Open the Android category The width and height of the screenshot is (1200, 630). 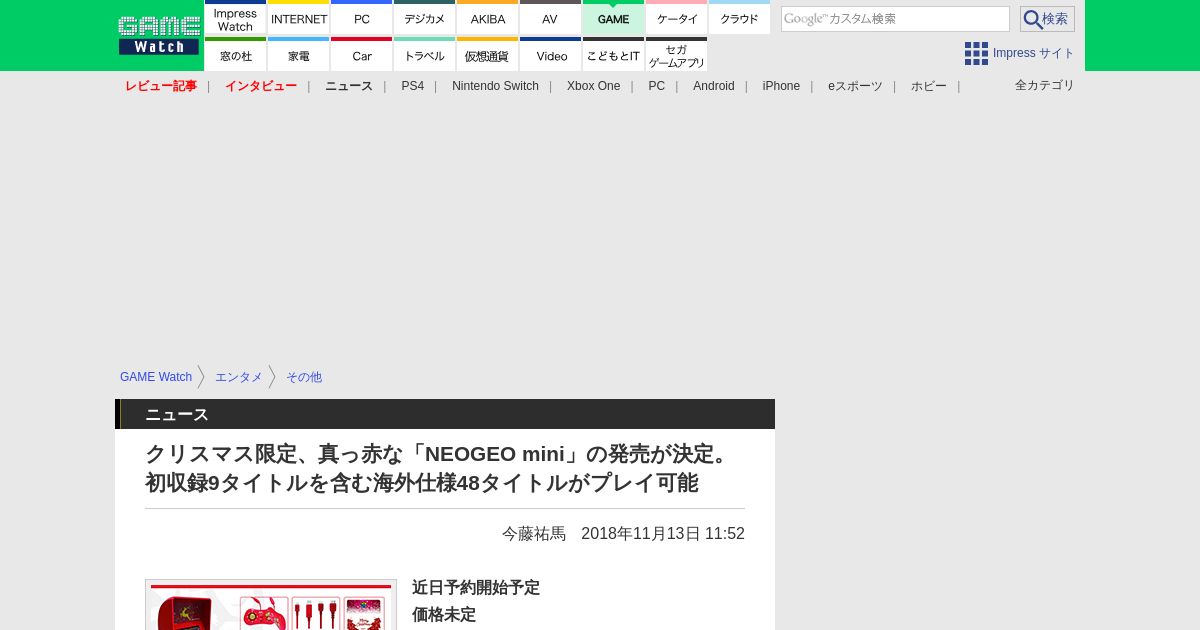pyautogui.click(x=714, y=86)
